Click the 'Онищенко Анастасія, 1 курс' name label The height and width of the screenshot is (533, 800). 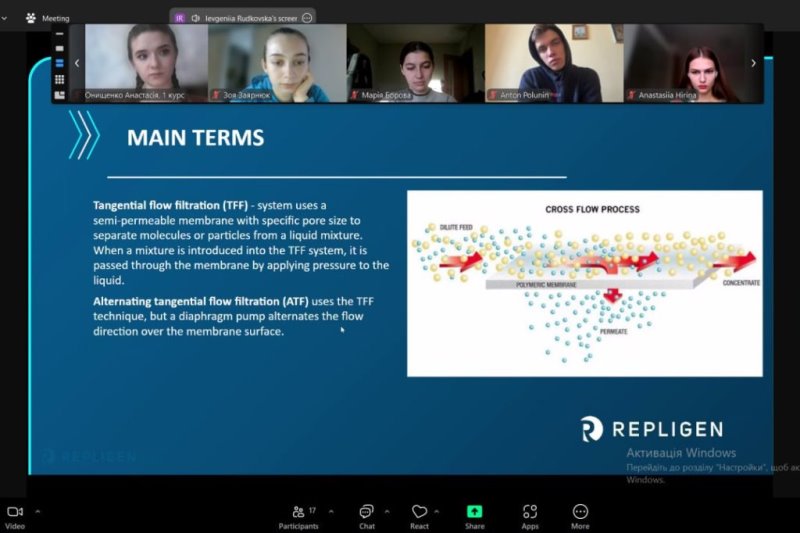tap(134, 95)
